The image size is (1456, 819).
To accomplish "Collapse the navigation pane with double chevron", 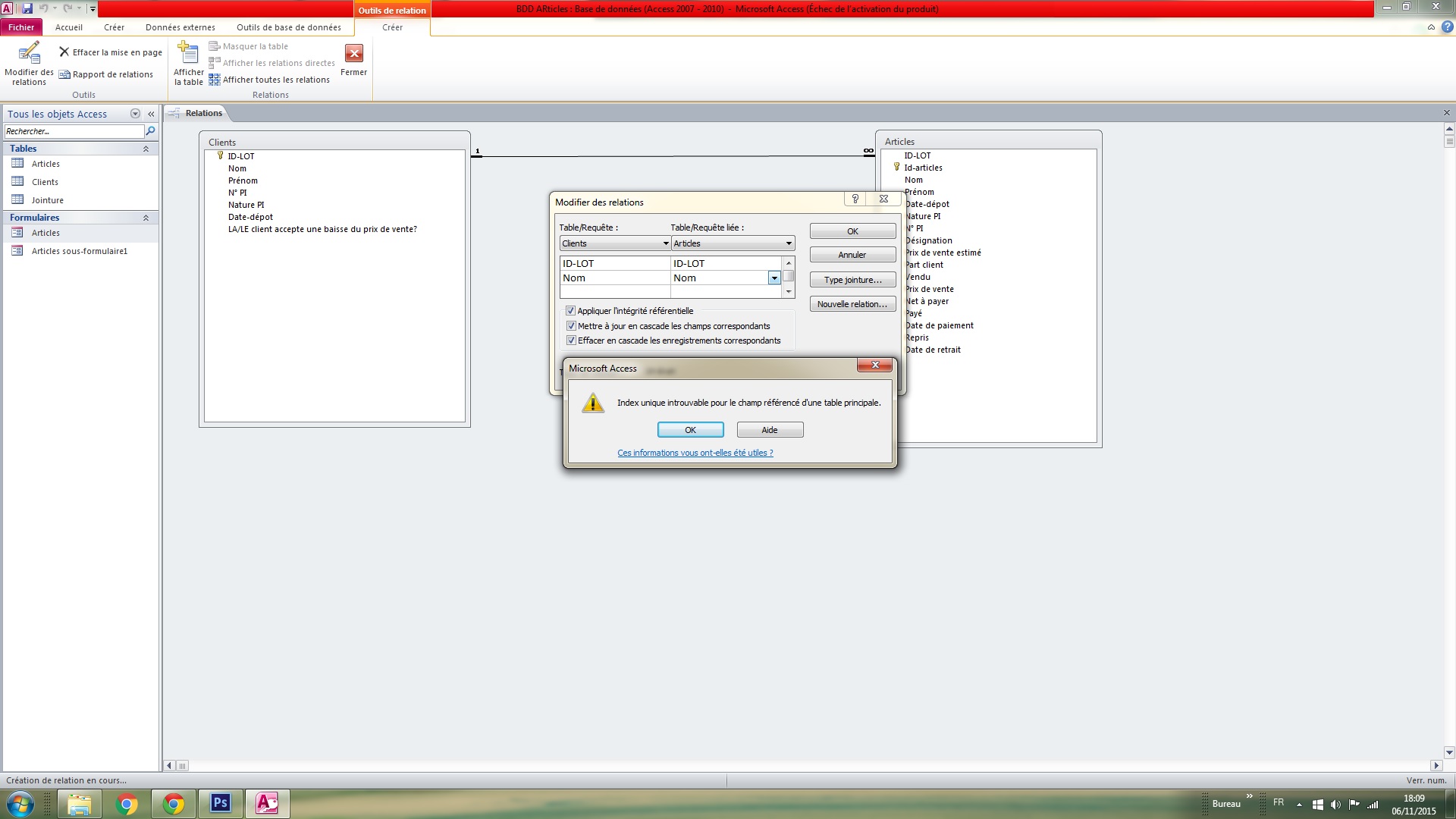I will (151, 114).
